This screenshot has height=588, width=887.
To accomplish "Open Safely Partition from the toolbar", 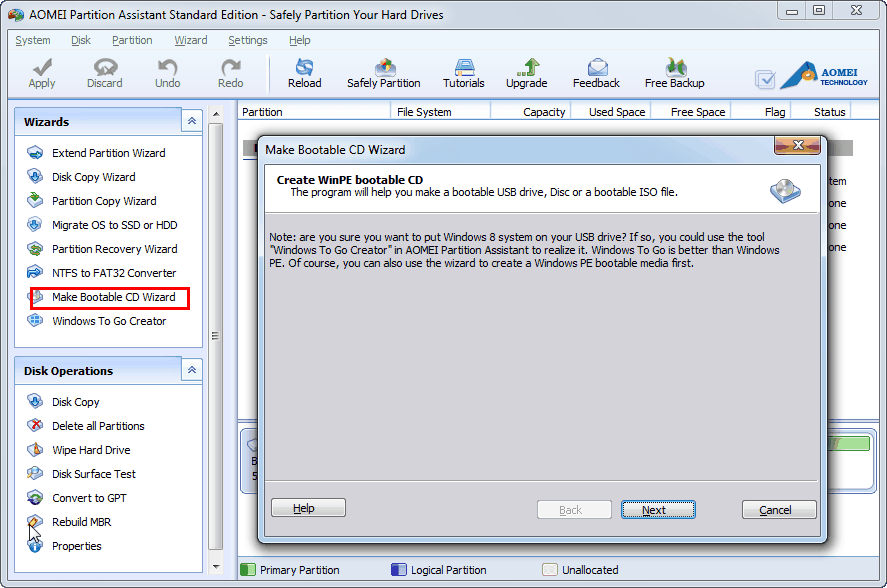I will (384, 73).
